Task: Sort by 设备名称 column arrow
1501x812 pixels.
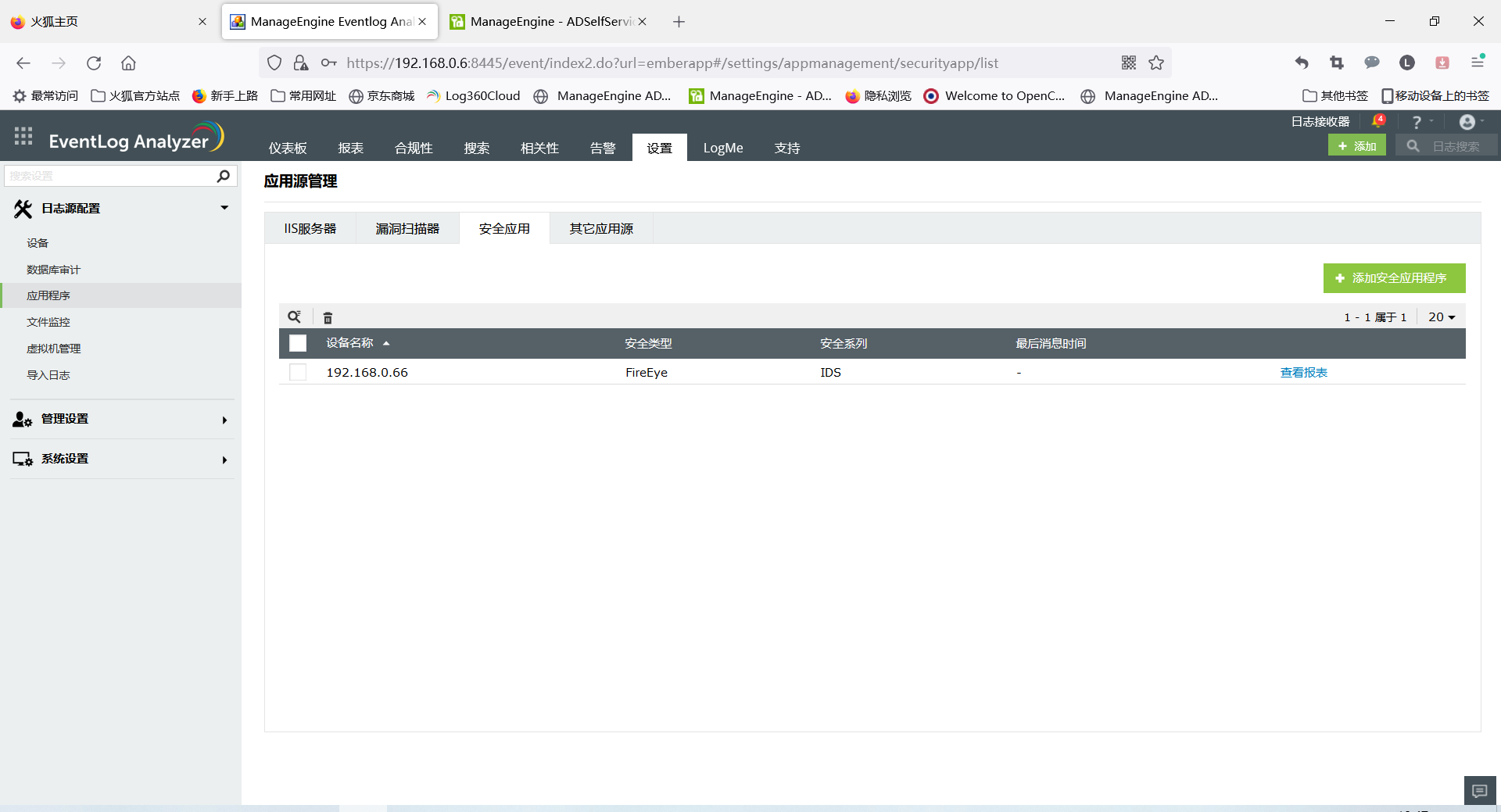Action: point(386,343)
